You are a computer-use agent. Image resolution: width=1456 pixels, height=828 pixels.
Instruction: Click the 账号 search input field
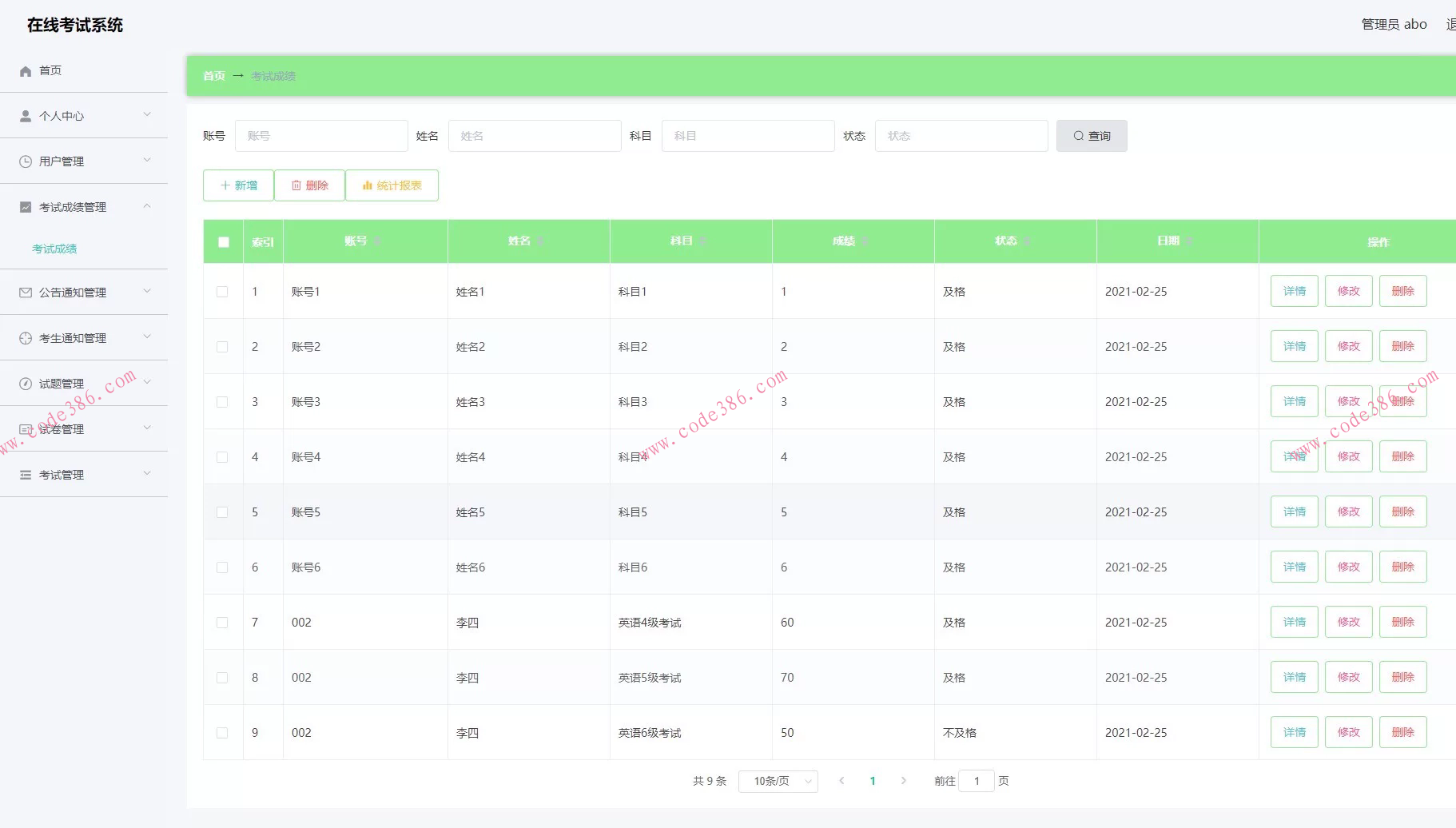[321, 137]
